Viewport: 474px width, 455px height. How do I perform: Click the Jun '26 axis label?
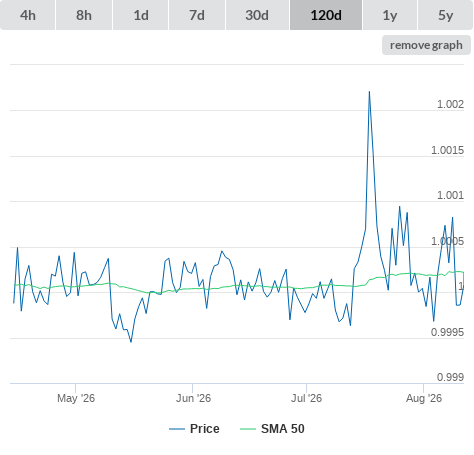tap(193, 398)
